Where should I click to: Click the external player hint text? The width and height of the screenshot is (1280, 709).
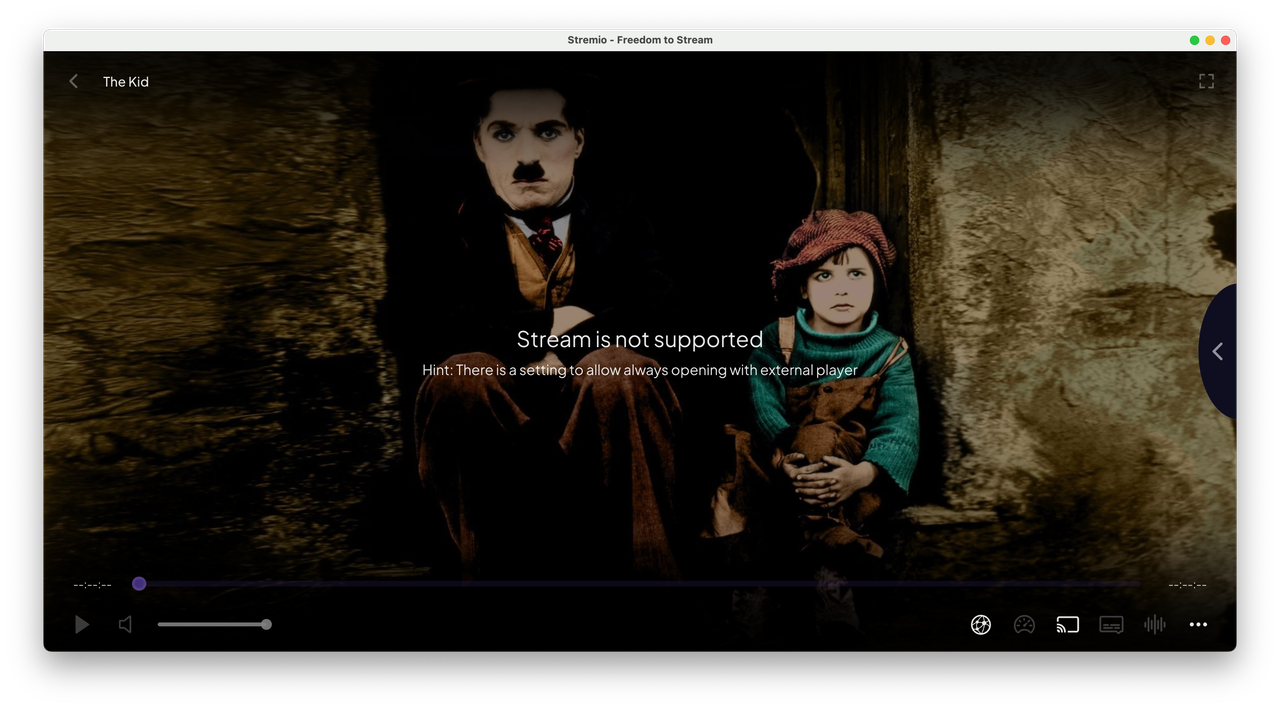pos(640,370)
